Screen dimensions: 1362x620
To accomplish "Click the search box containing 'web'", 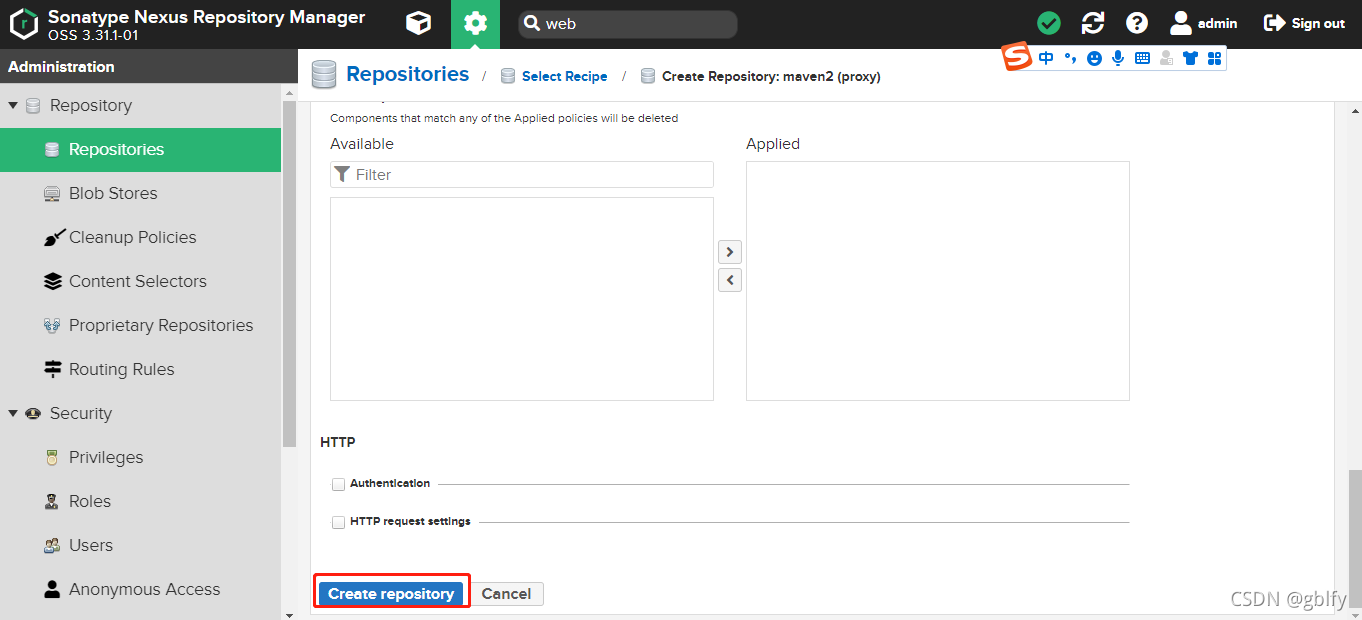I will [627, 24].
